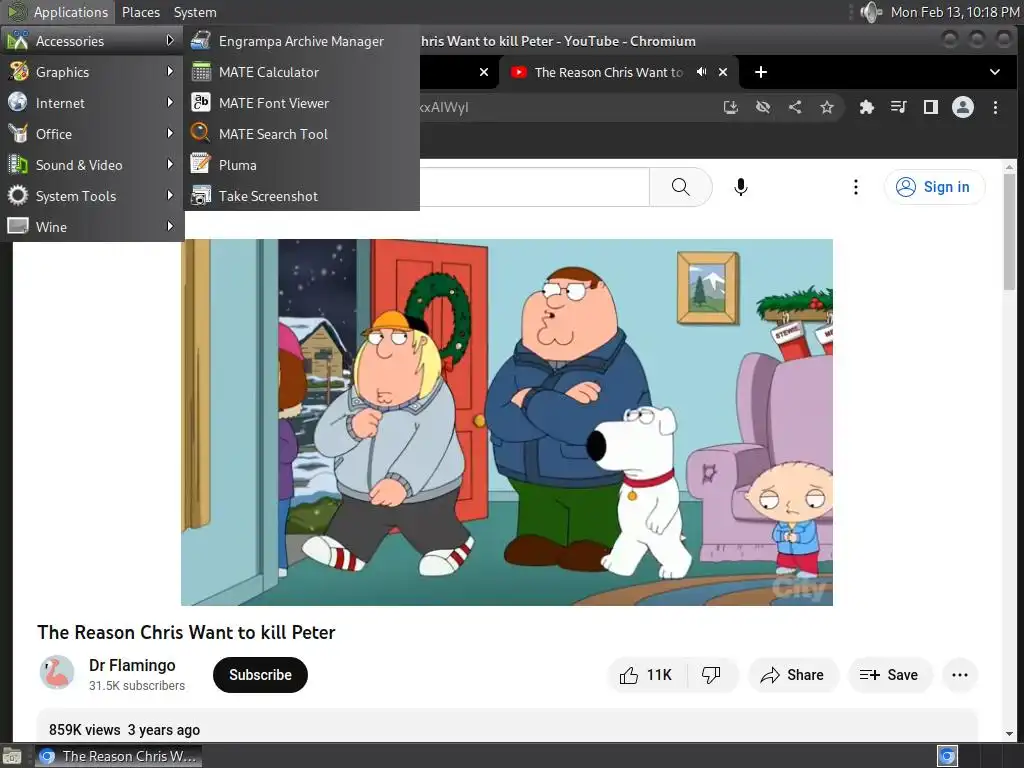This screenshot has height=768, width=1024.
Task: Dislike the video with thumbs down
Action: [711, 675]
